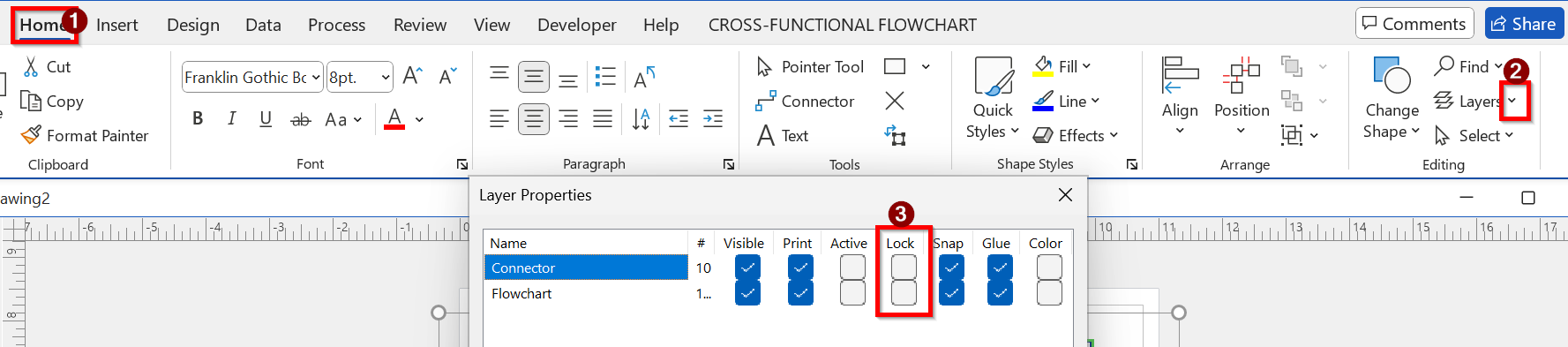Decrease paragraph indent
This screenshot has width=1568, height=347.
[679, 118]
